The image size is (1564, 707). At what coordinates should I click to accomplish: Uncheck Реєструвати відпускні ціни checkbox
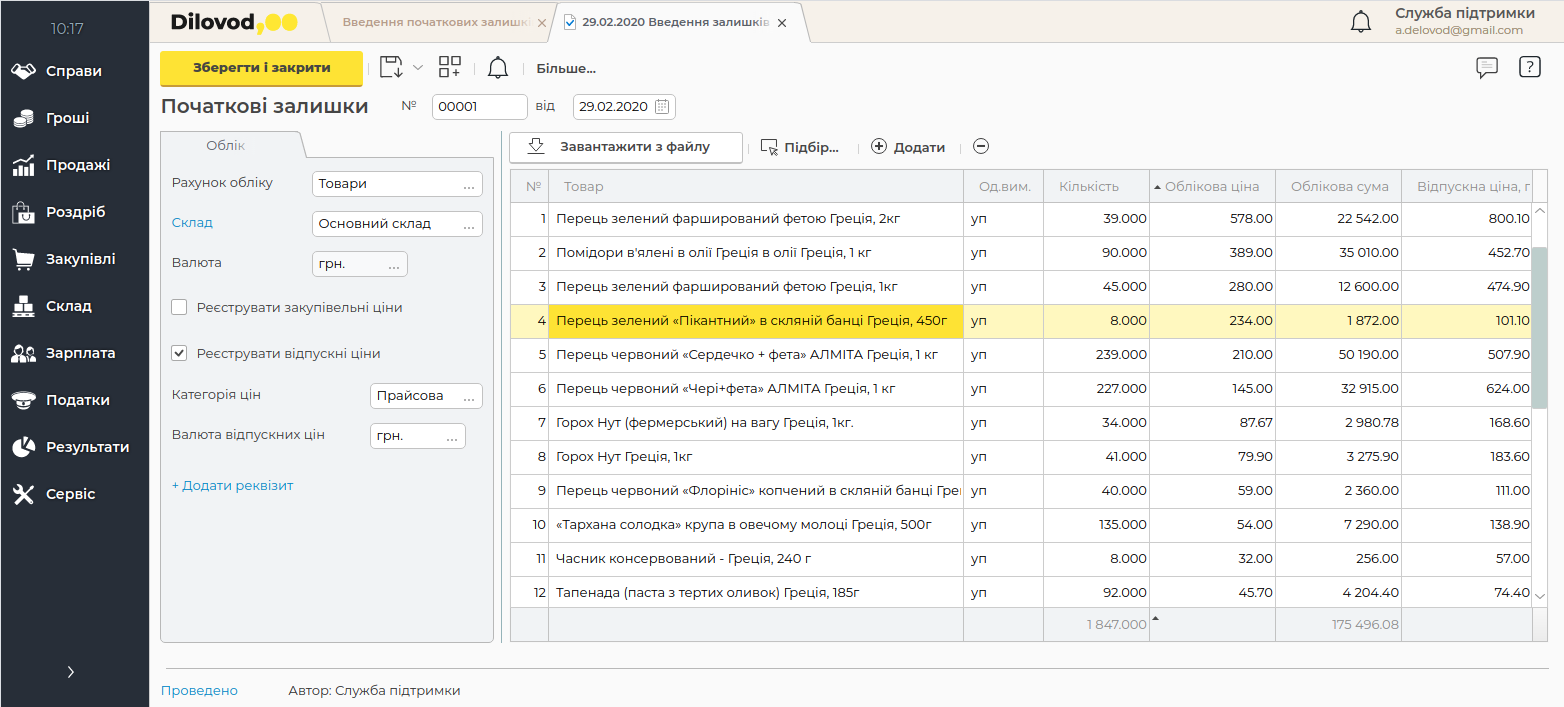(x=180, y=354)
